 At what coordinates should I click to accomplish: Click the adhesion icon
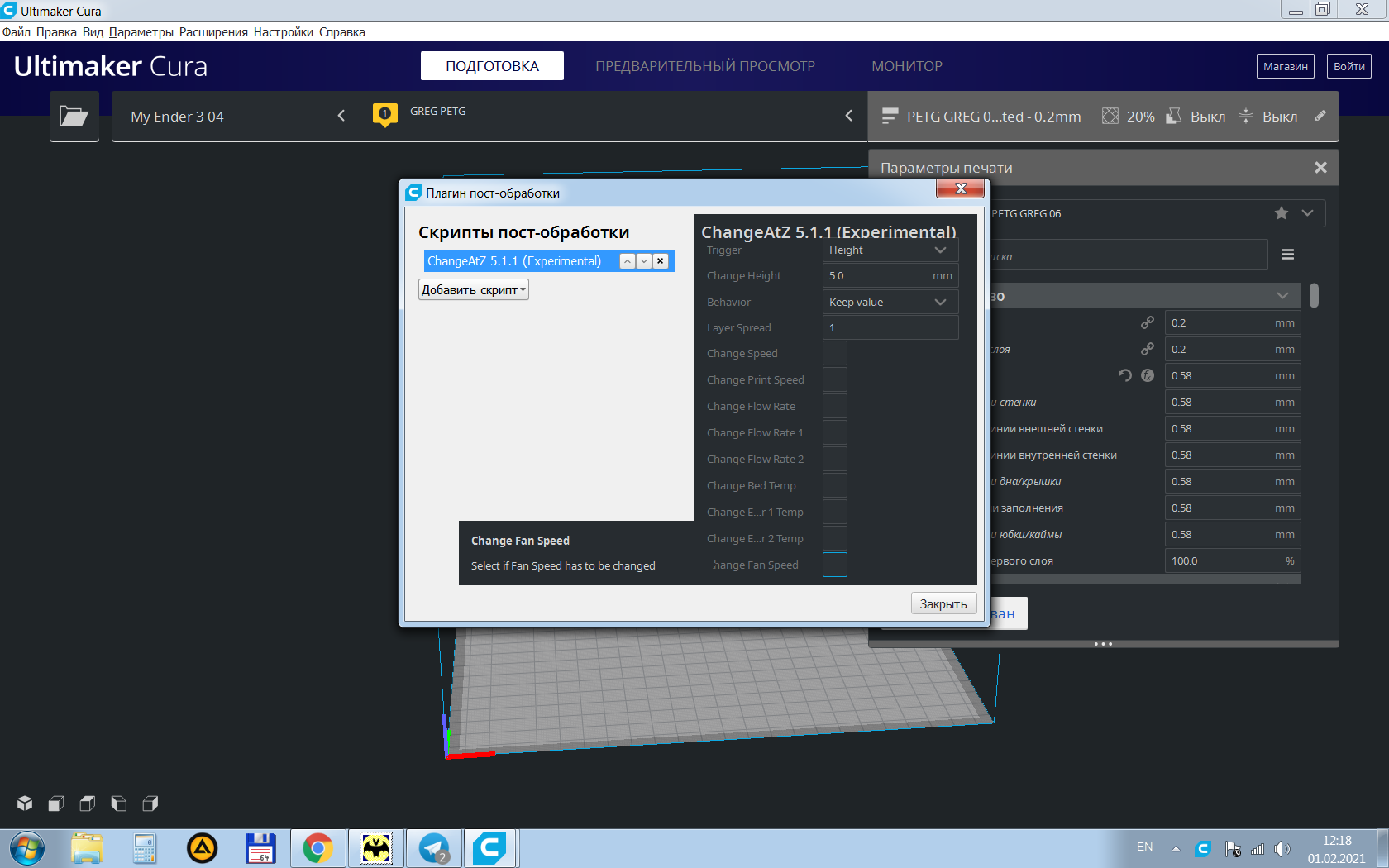pyautogui.click(x=1246, y=117)
